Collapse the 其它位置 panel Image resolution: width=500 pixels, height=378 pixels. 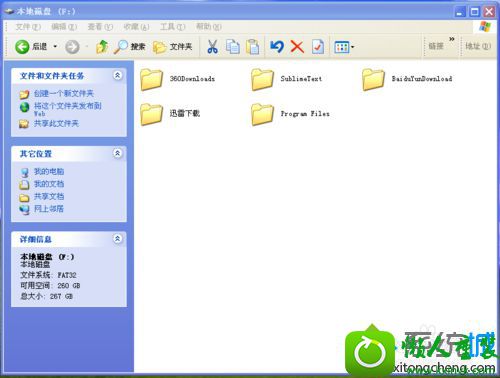(117, 153)
